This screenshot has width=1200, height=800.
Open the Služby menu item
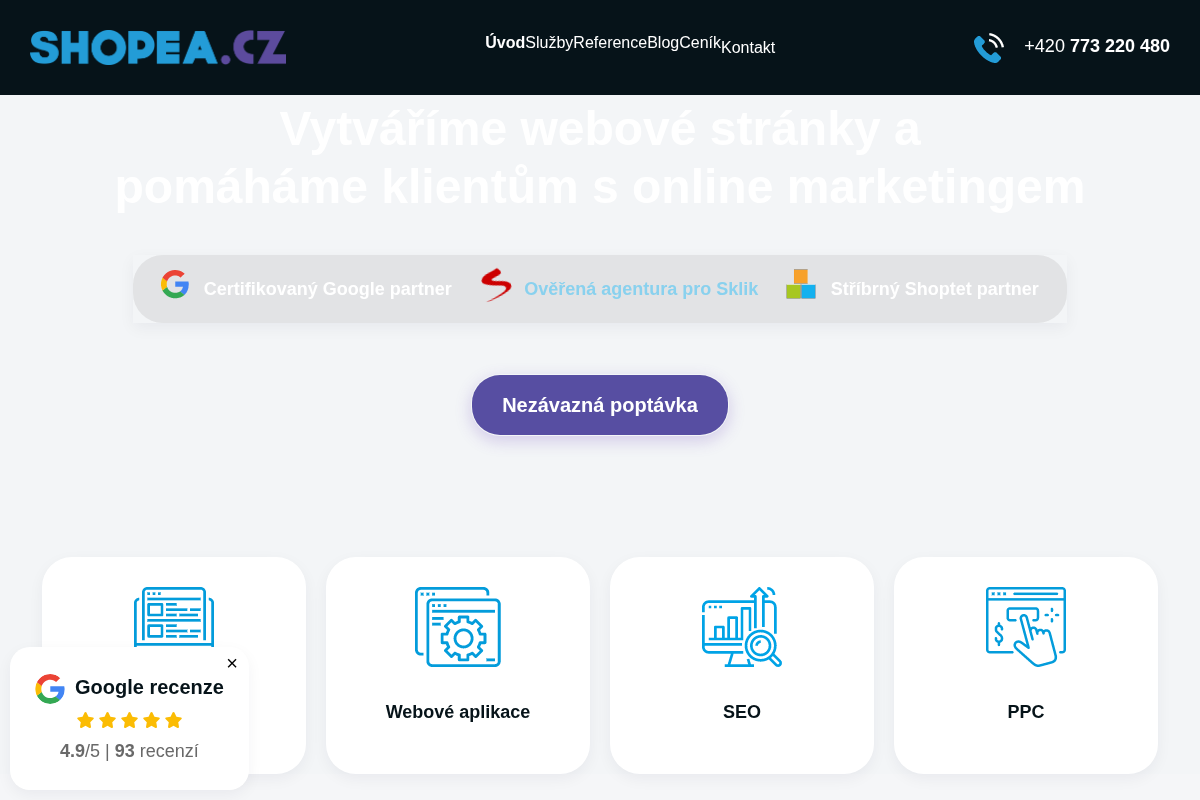549,42
